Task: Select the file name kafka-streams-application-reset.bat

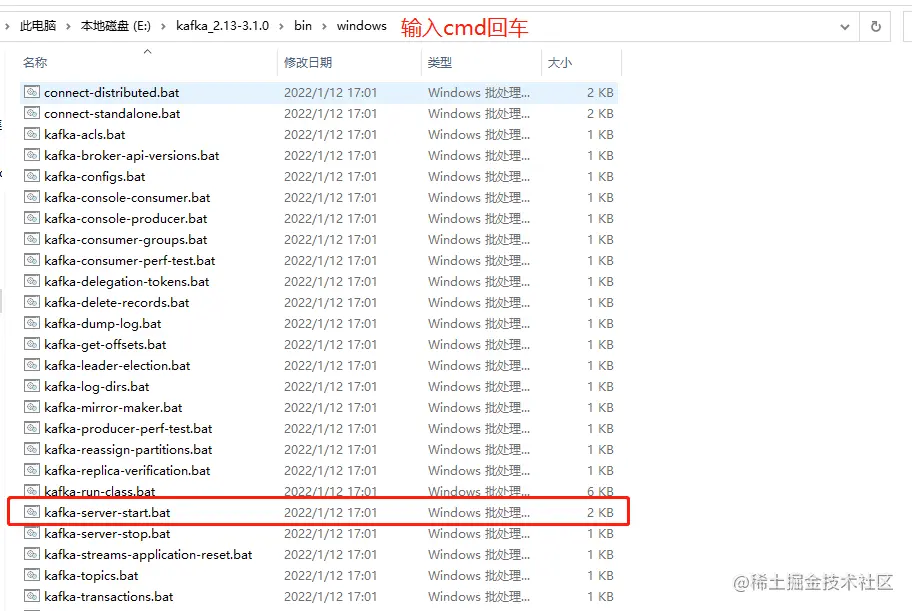Action: (148, 555)
